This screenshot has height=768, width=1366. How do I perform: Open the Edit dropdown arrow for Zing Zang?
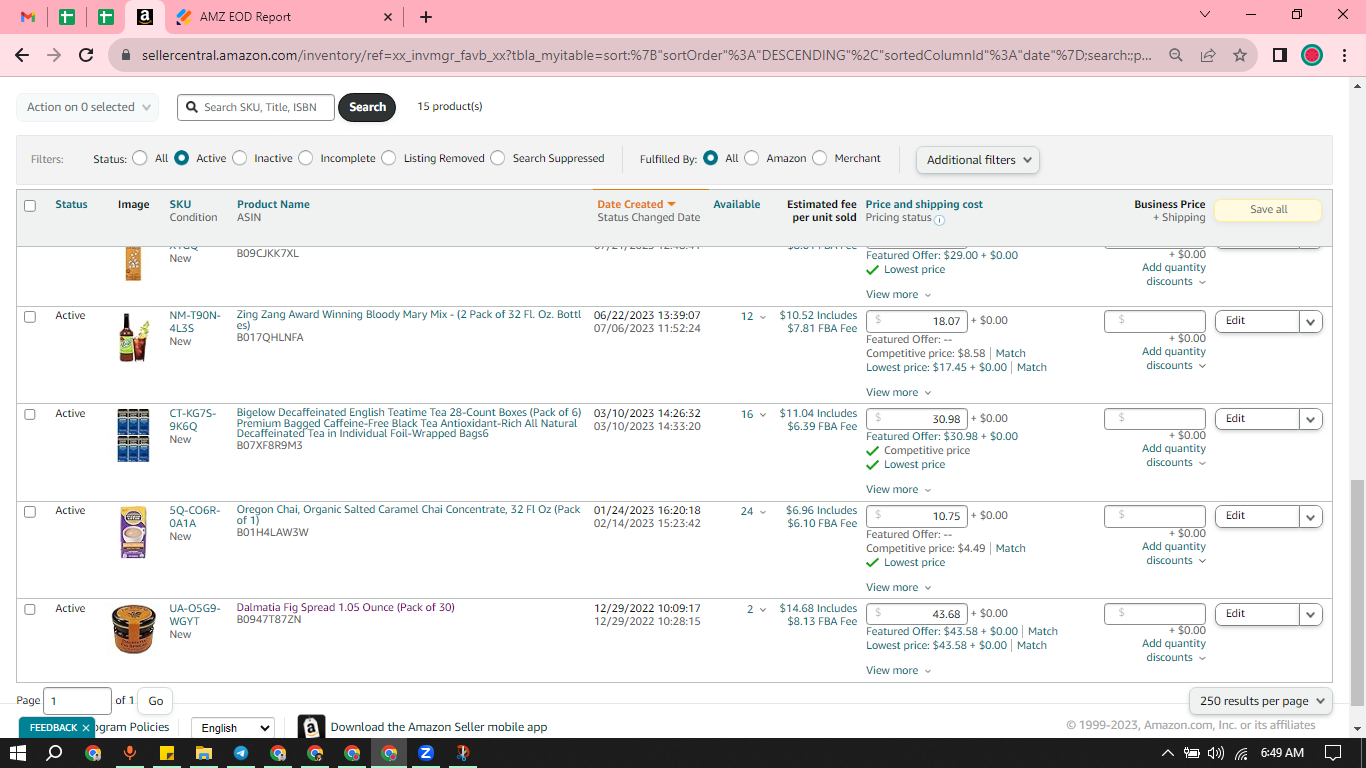coord(1311,321)
